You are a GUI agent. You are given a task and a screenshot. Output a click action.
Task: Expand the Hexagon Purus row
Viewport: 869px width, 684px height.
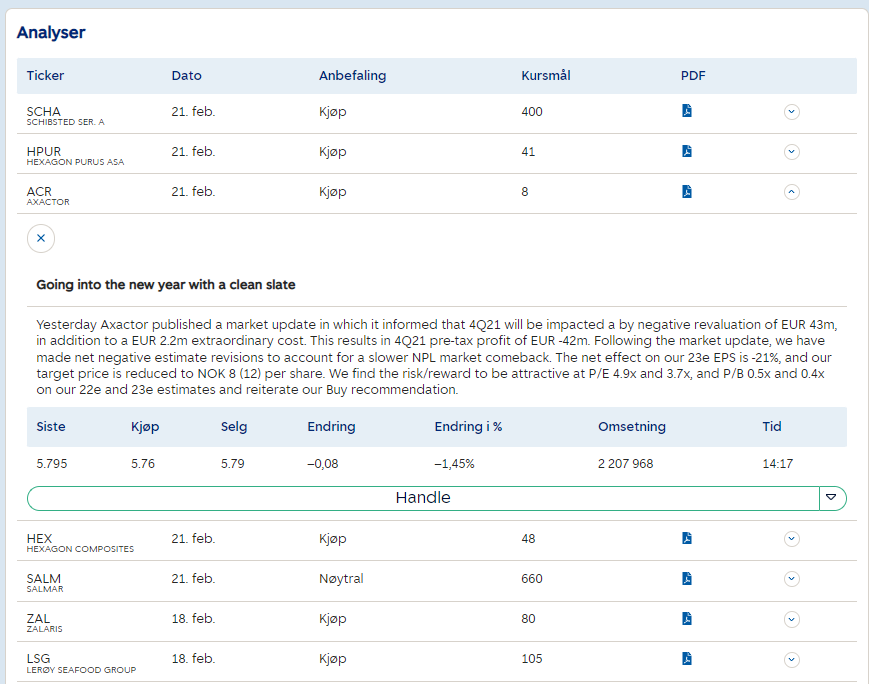click(x=791, y=152)
